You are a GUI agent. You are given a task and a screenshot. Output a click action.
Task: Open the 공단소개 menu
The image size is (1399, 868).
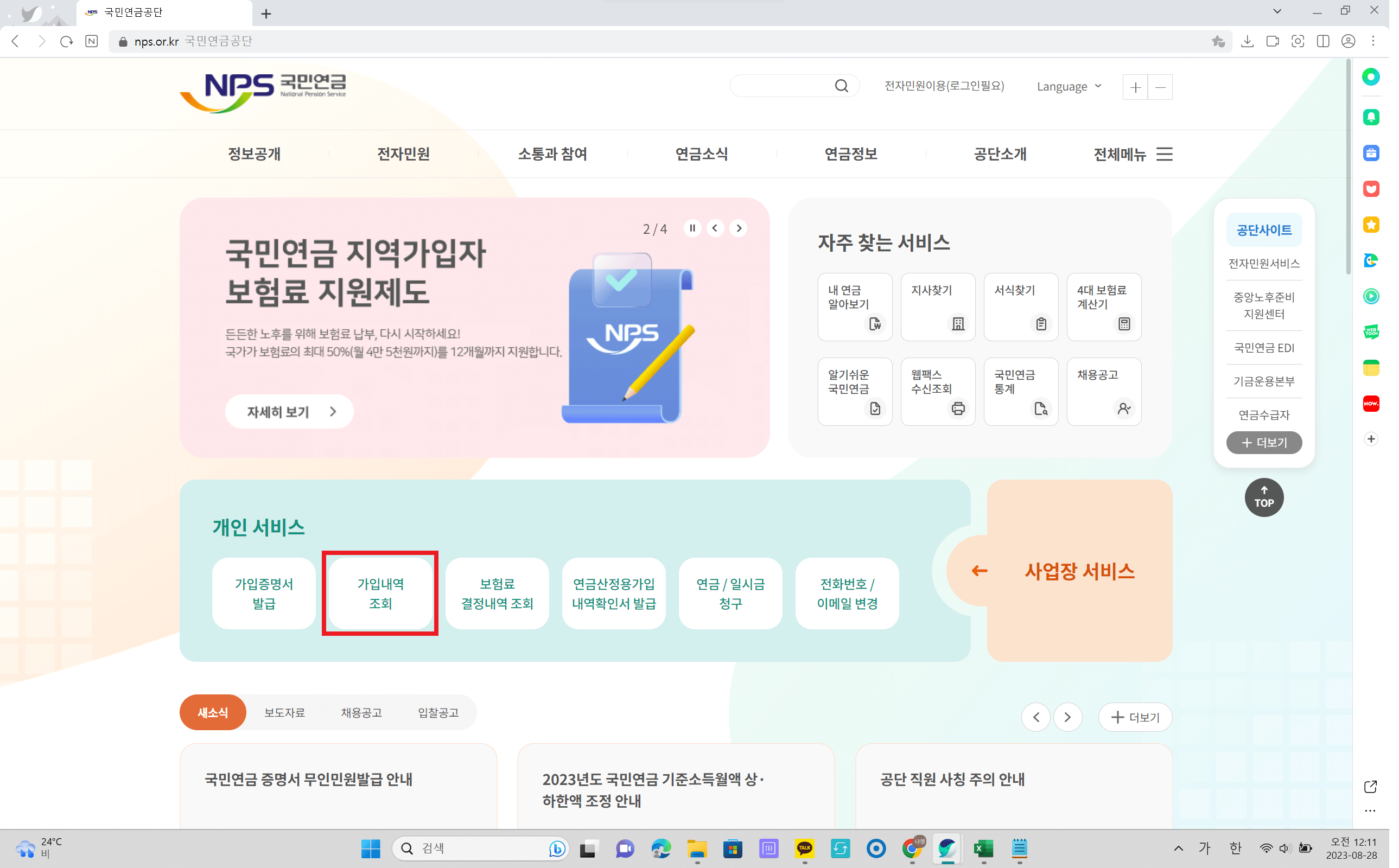1000,154
